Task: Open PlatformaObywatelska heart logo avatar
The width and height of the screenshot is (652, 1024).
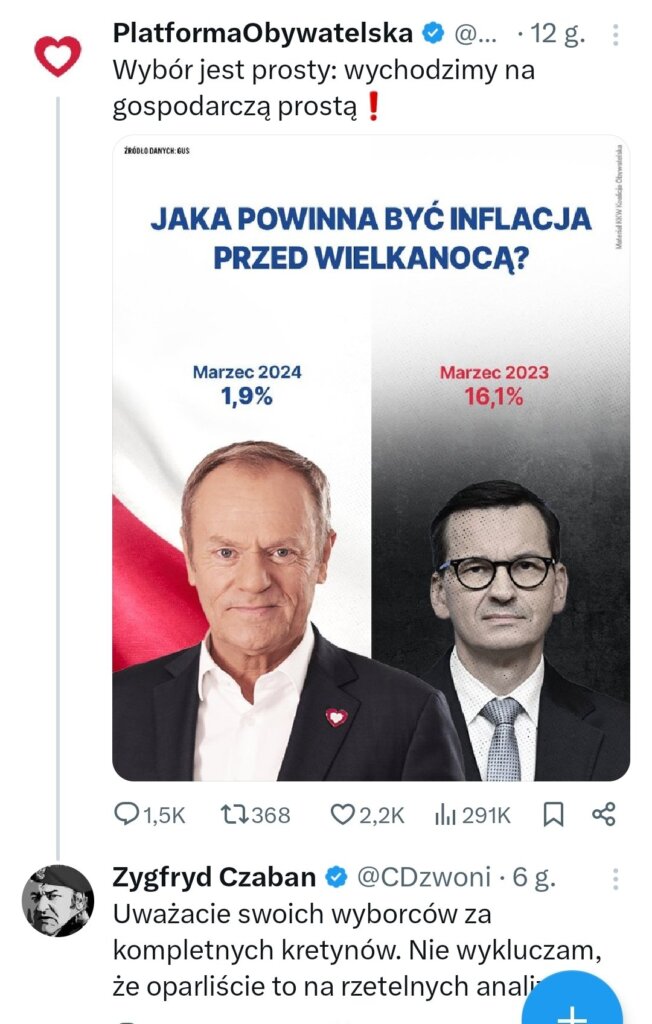Action: [x=57, y=56]
